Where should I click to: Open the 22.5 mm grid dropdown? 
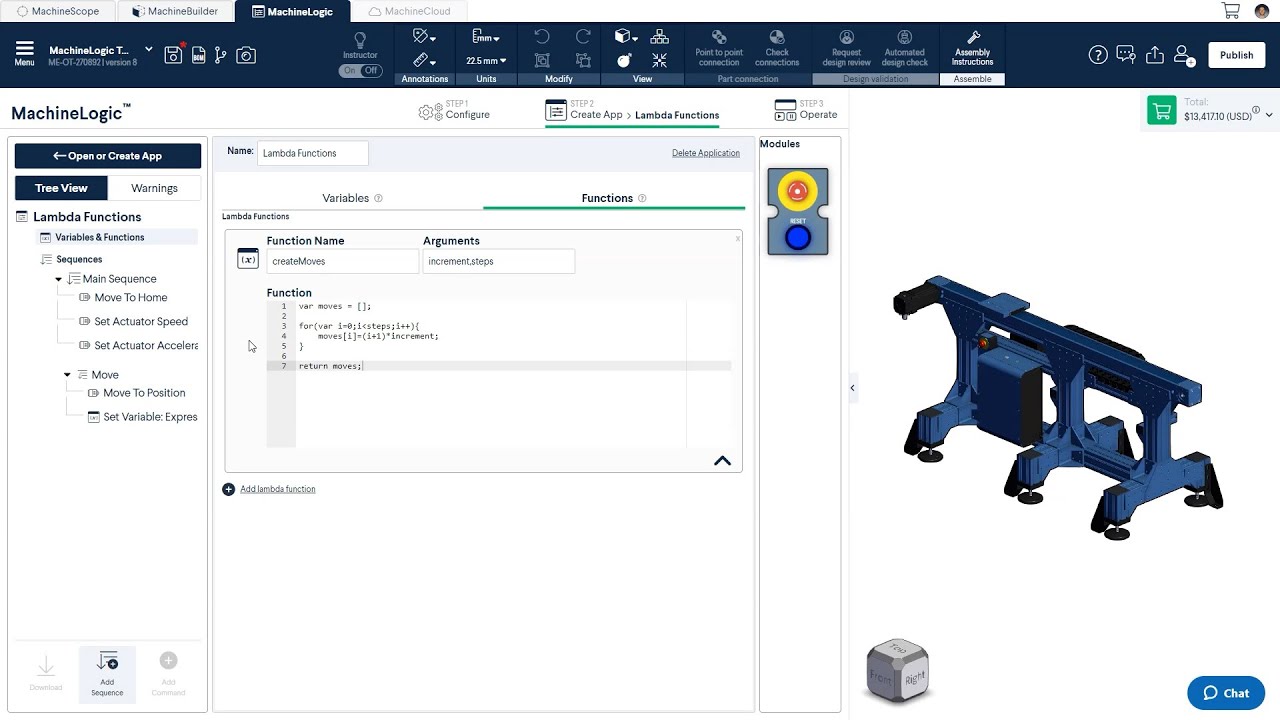pyautogui.click(x=486, y=61)
